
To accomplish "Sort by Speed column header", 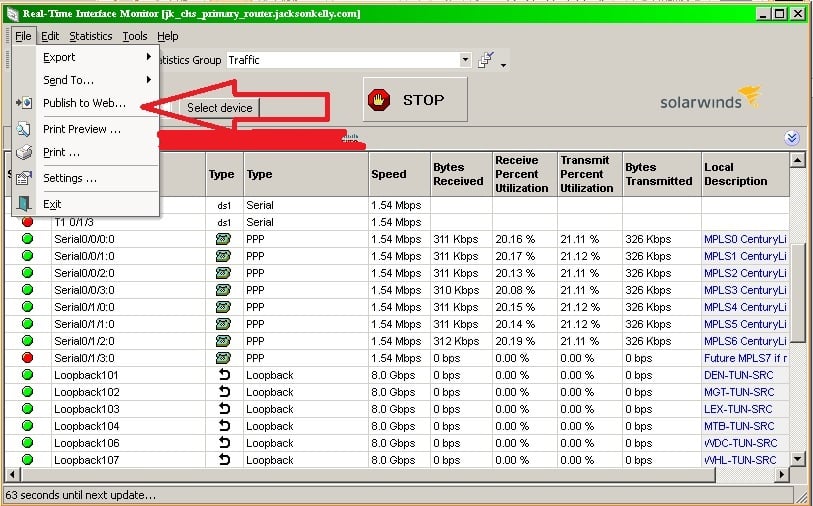I will (399, 174).
